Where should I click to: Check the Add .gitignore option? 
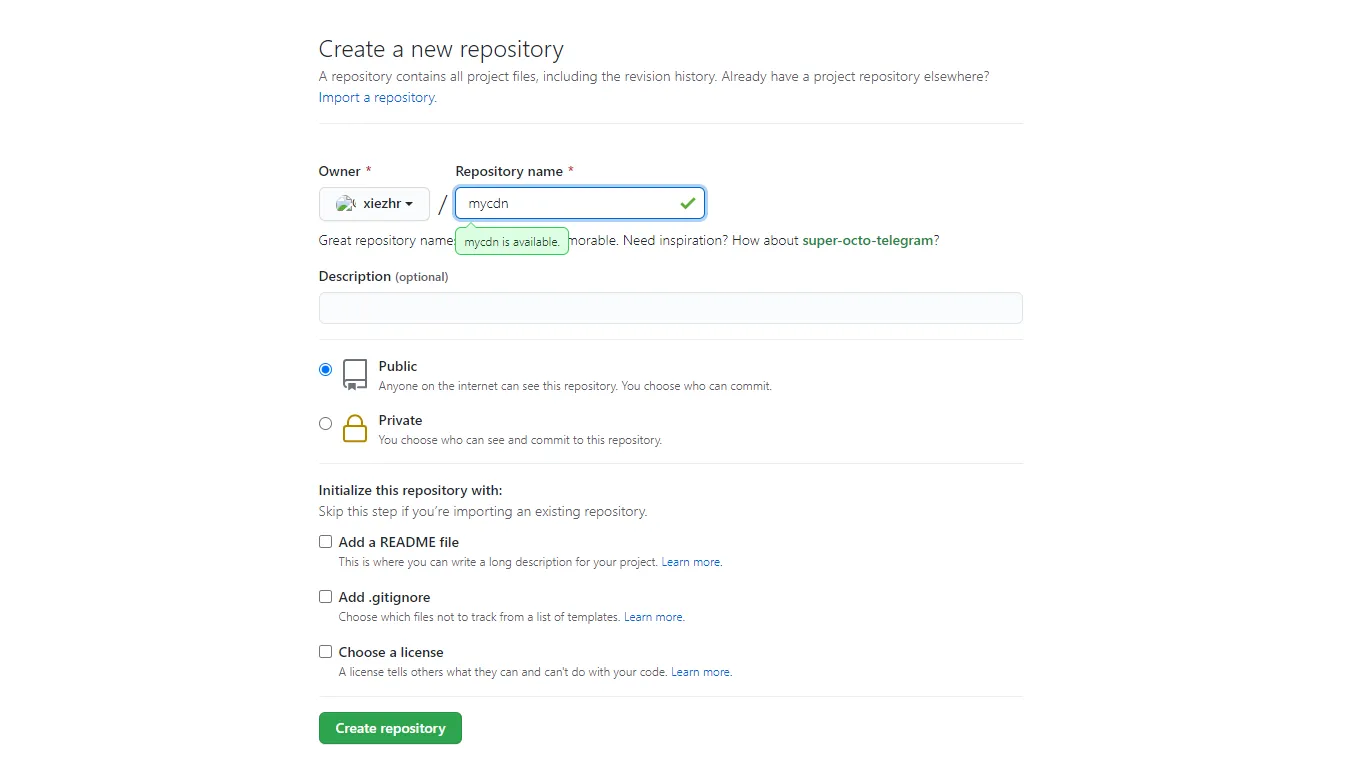coord(325,596)
